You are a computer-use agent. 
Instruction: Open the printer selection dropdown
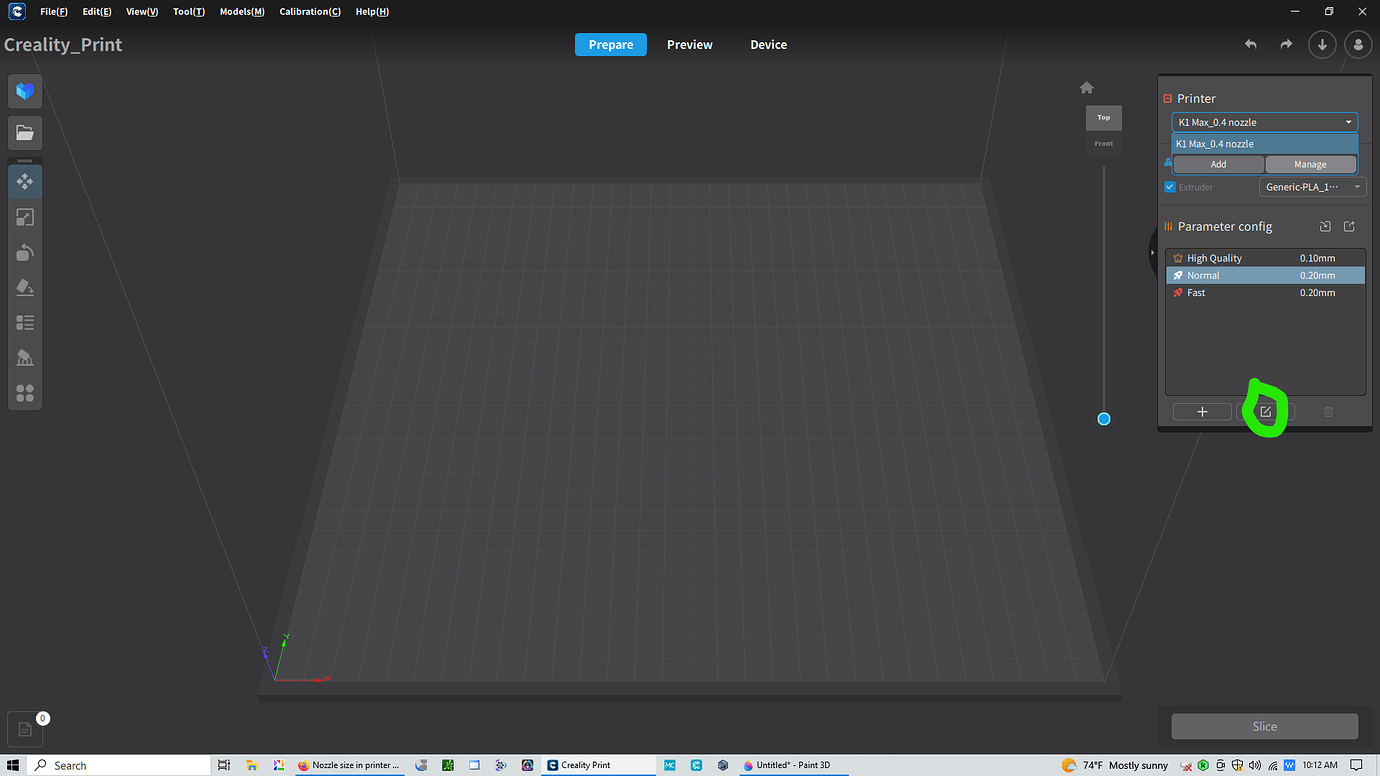pos(1264,122)
